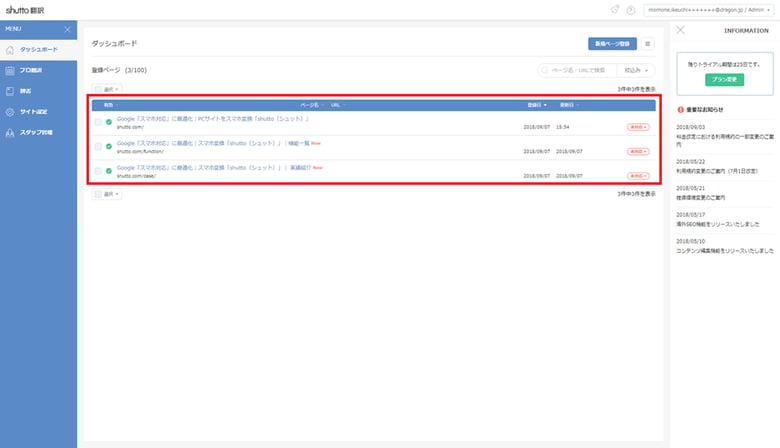
Task: Toggle select-all checkbox above the table
Action: pos(98,90)
